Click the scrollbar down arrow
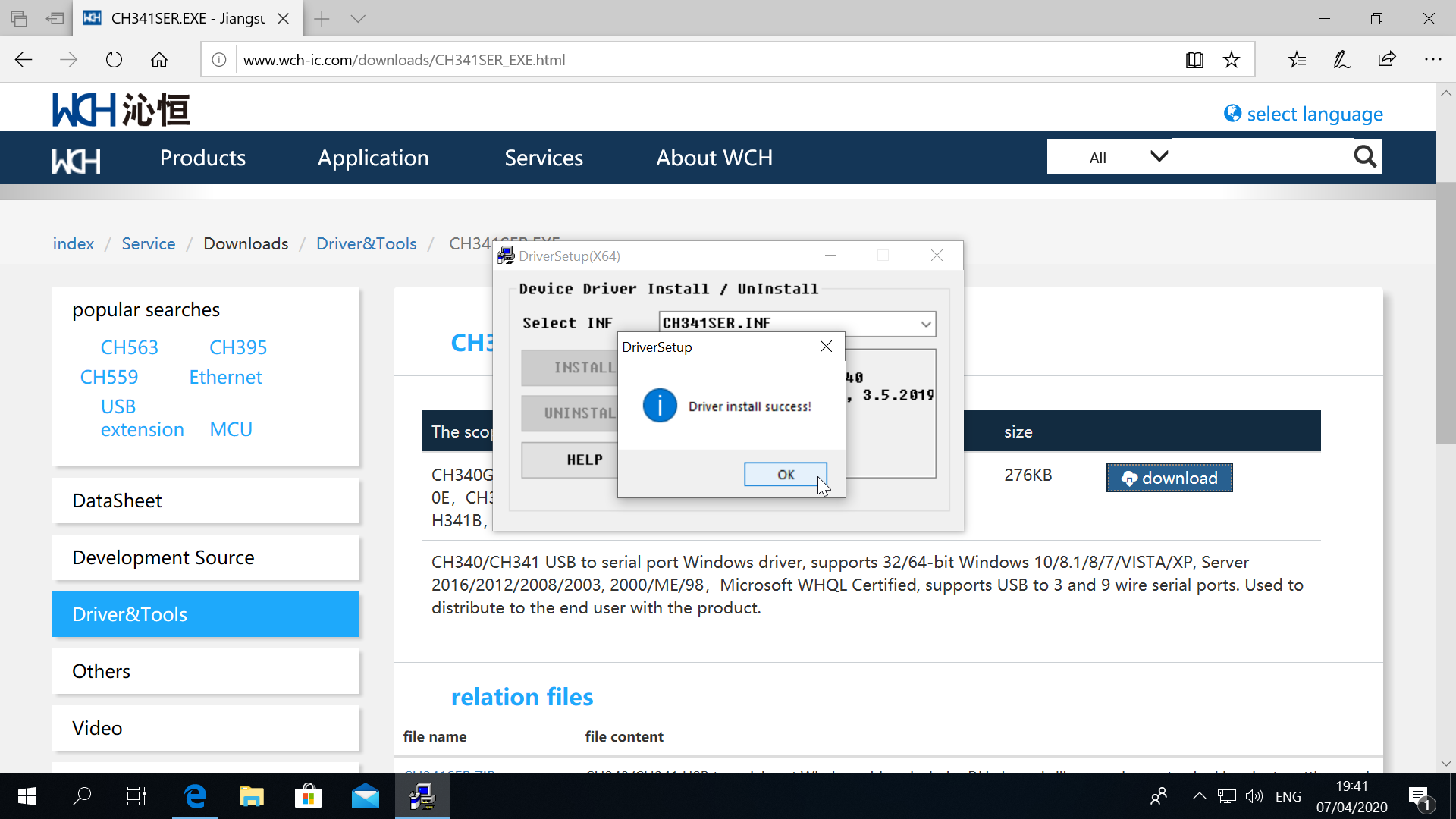The height and width of the screenshot is (819, 1456). coord(1445,763)
